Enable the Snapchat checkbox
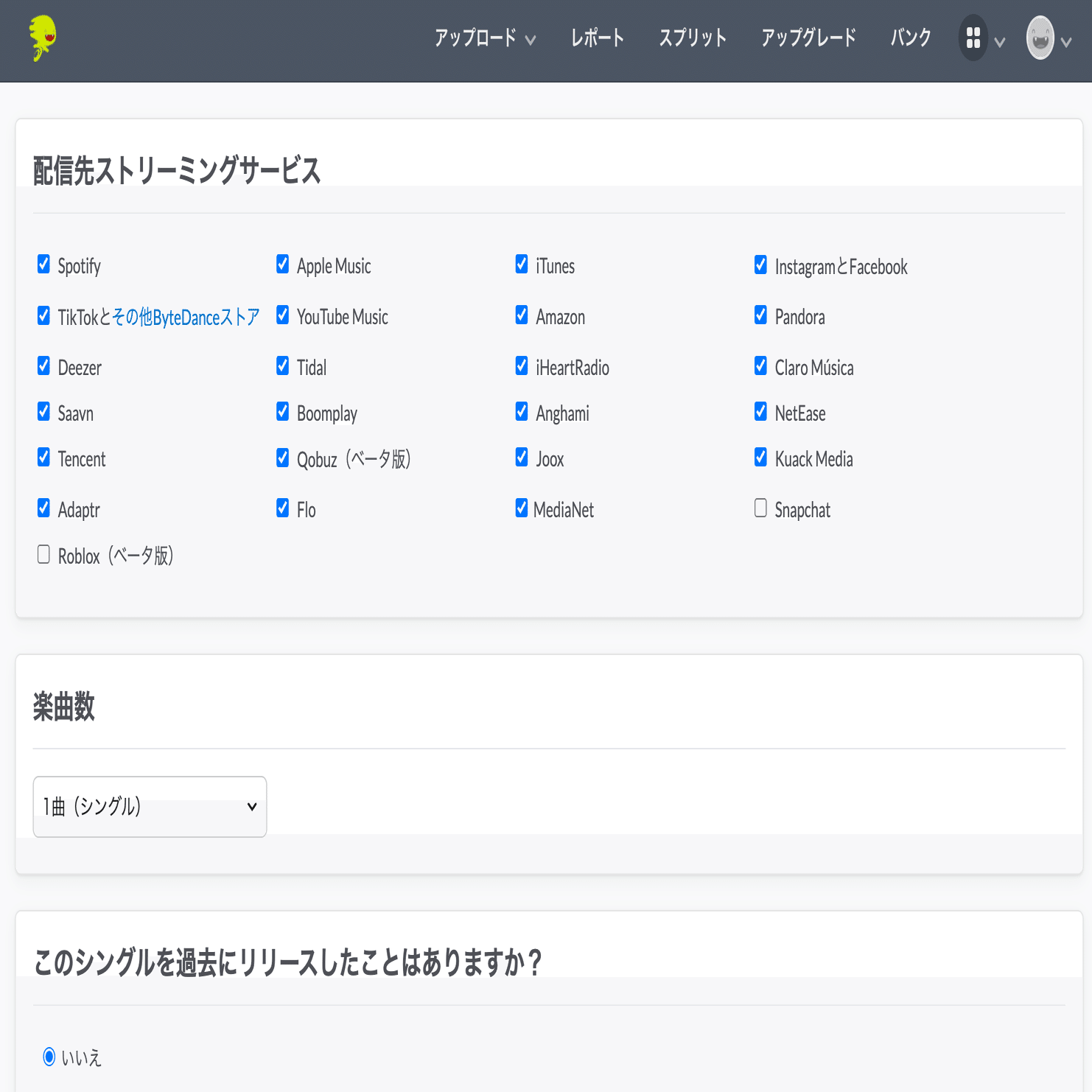Image resolution: width=1092 pixels, height=1092 pixels. pyautogui.click(x=760, y=508)
